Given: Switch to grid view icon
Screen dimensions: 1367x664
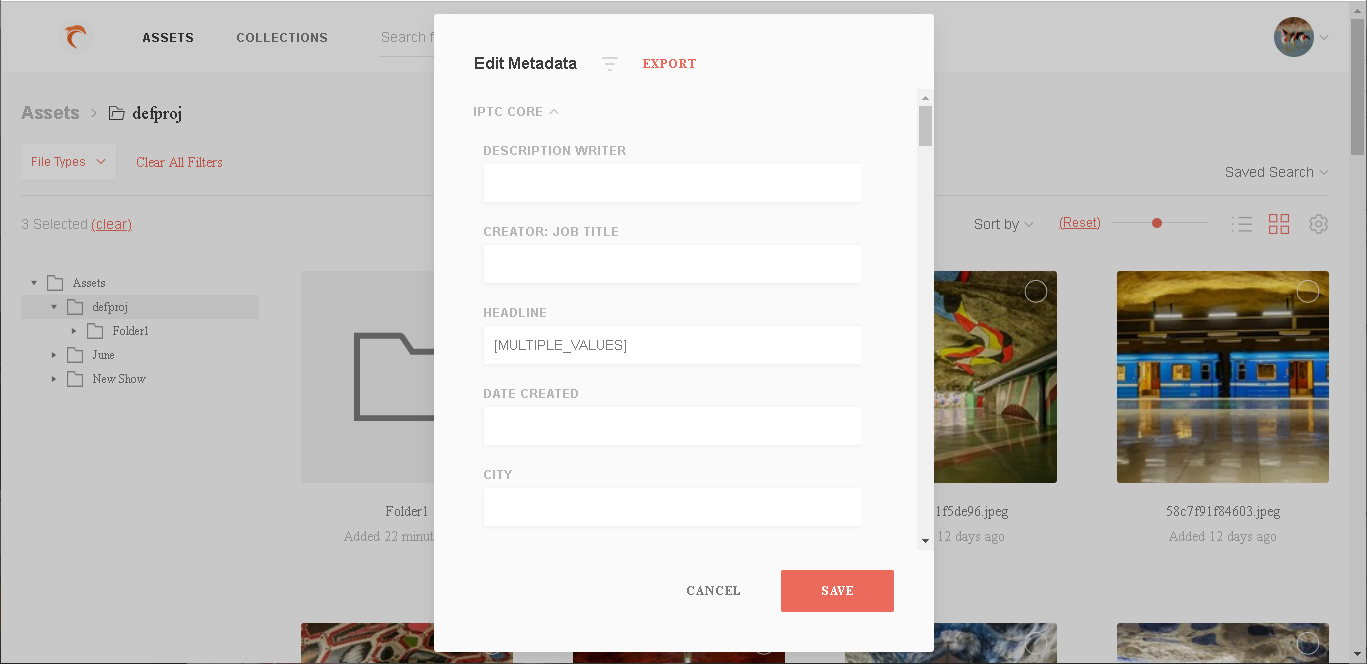Looking at the screenshot, I should (1279, 224).
